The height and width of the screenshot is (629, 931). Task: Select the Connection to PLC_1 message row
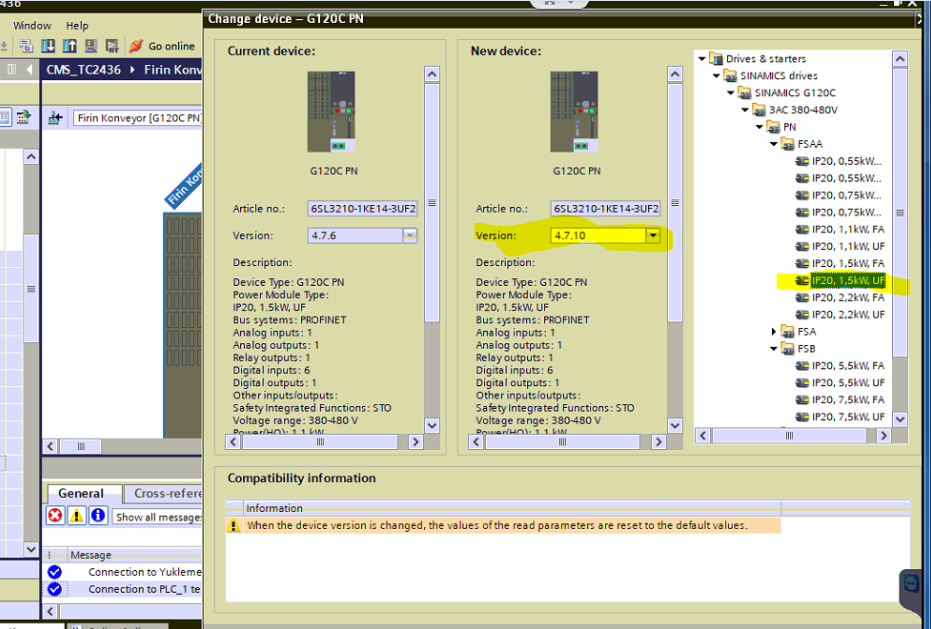pos(122,589)
